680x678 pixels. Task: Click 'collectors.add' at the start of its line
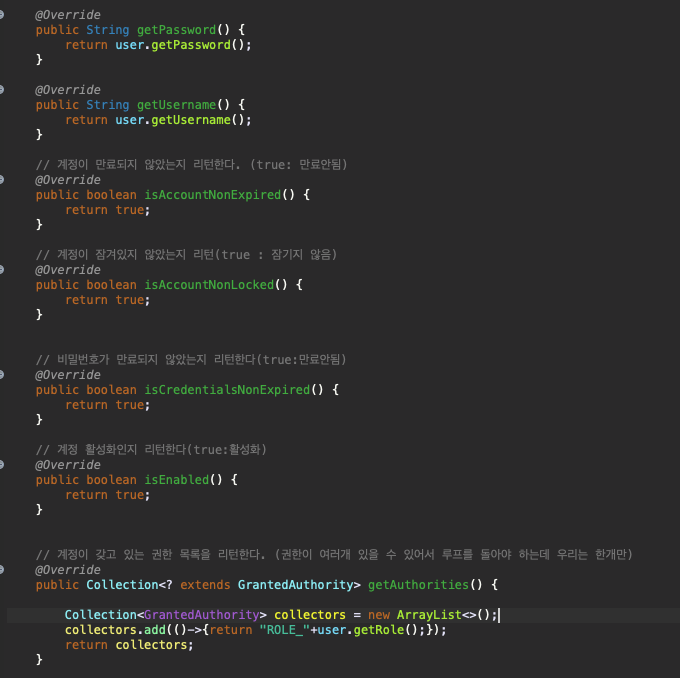[x=115, y=630]
